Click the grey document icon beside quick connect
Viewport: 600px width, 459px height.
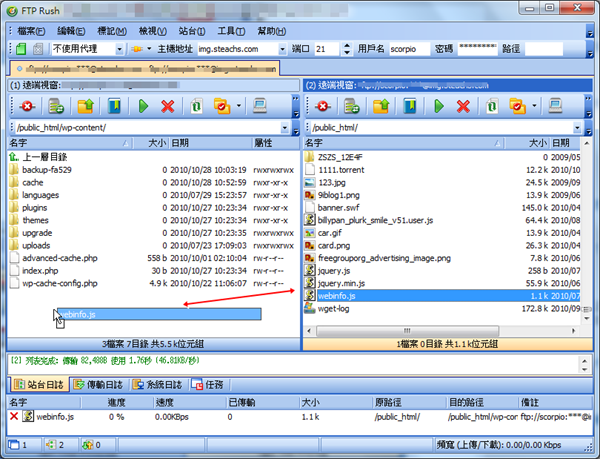coord(38,49)
